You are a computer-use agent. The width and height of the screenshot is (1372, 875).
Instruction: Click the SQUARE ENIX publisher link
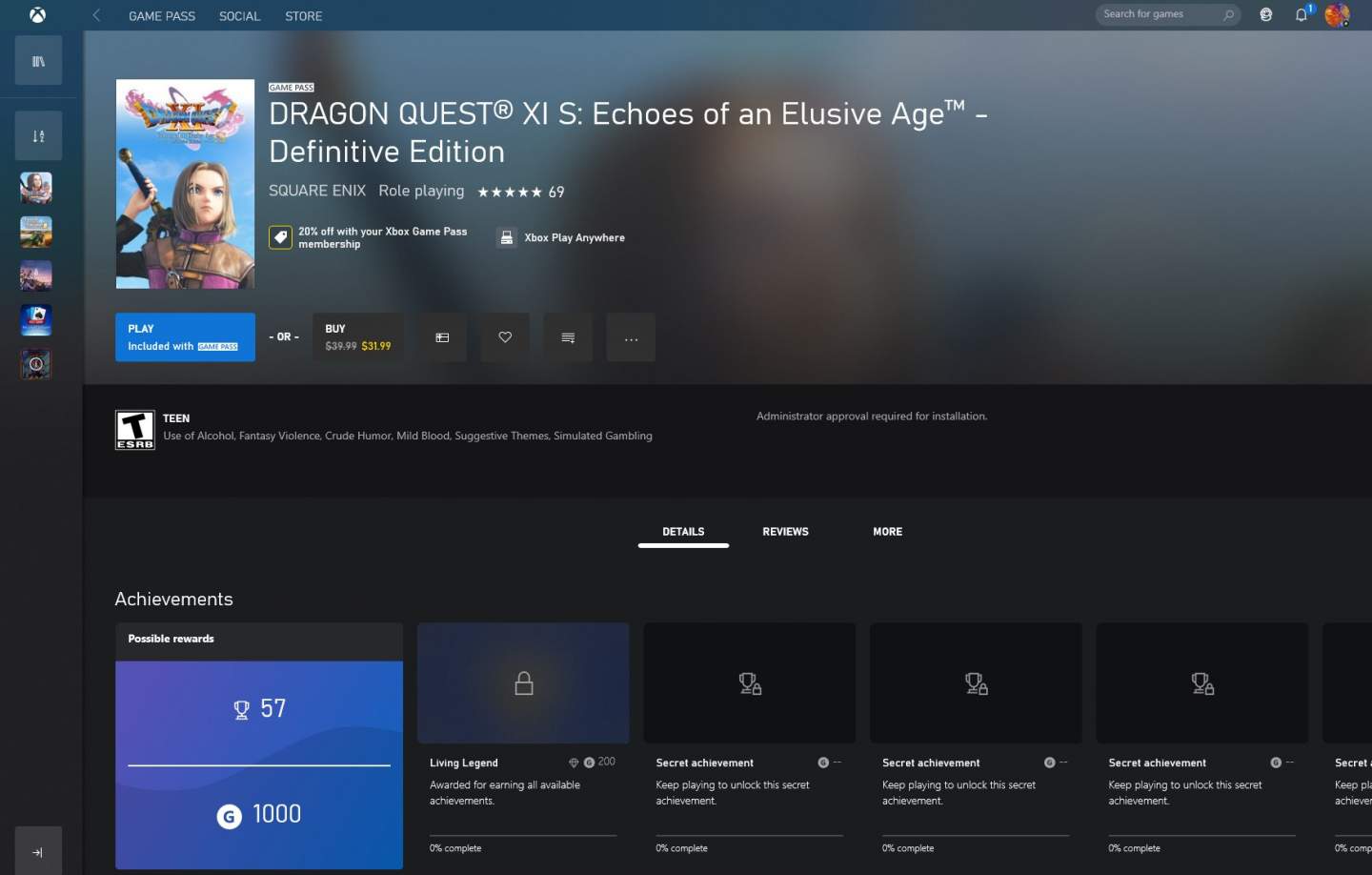(317, 191)
